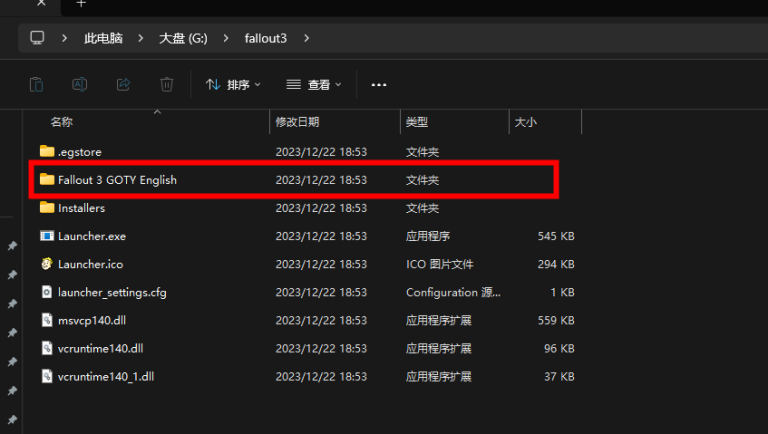
Task: Sort by the 类型 column header
Action: (417, 122)
